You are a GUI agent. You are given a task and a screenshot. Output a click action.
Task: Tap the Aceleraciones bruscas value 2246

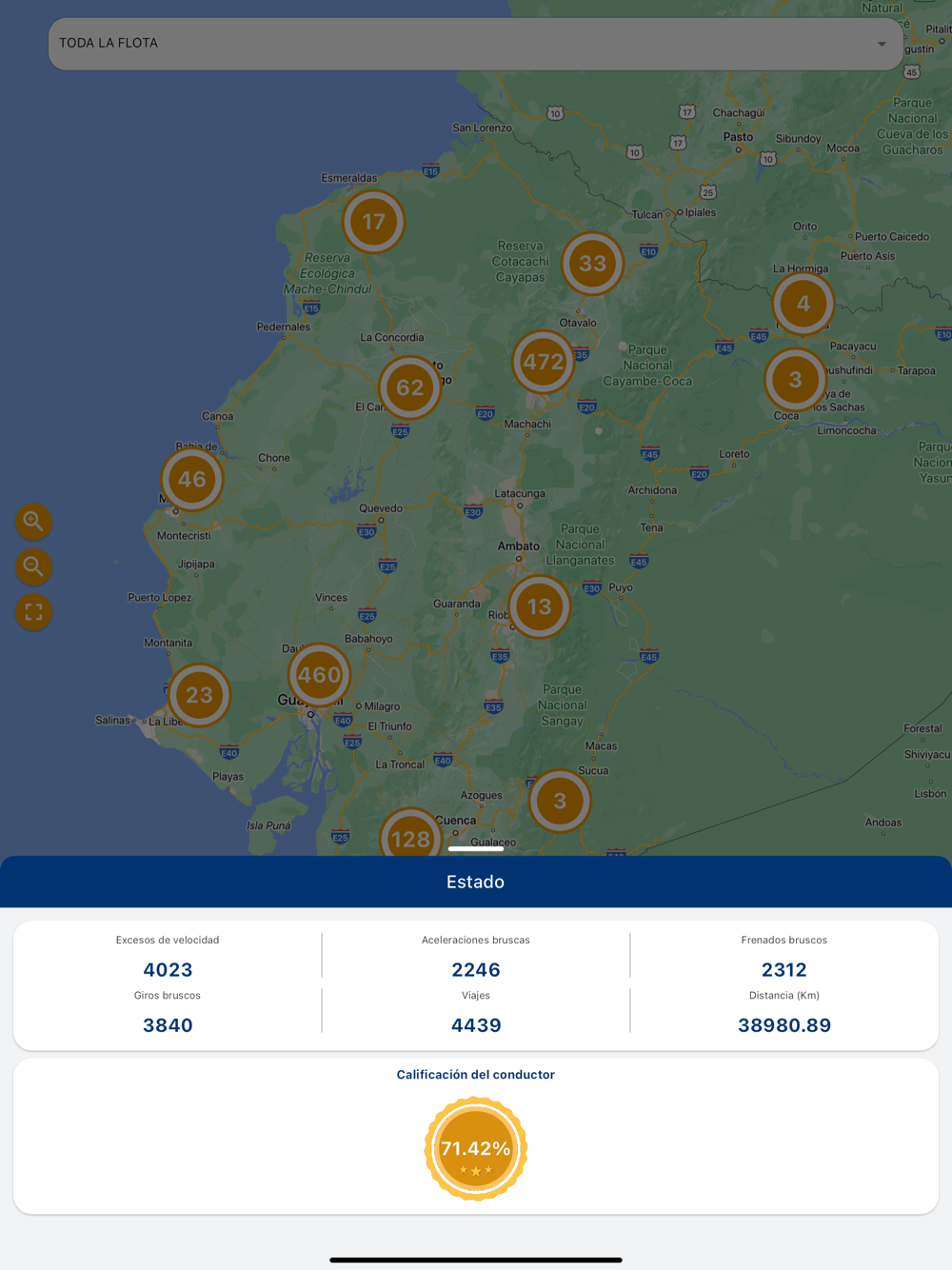click(x=476, y=970)
